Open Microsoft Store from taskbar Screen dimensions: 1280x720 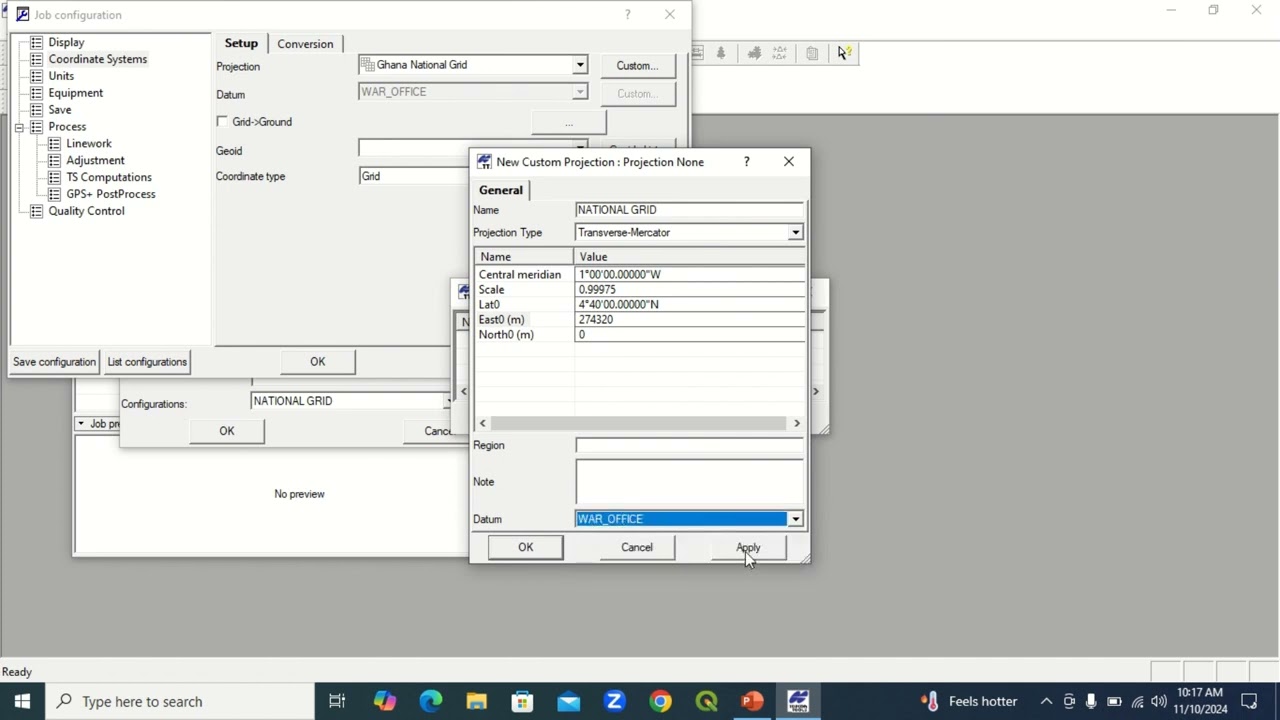[522, 701]
